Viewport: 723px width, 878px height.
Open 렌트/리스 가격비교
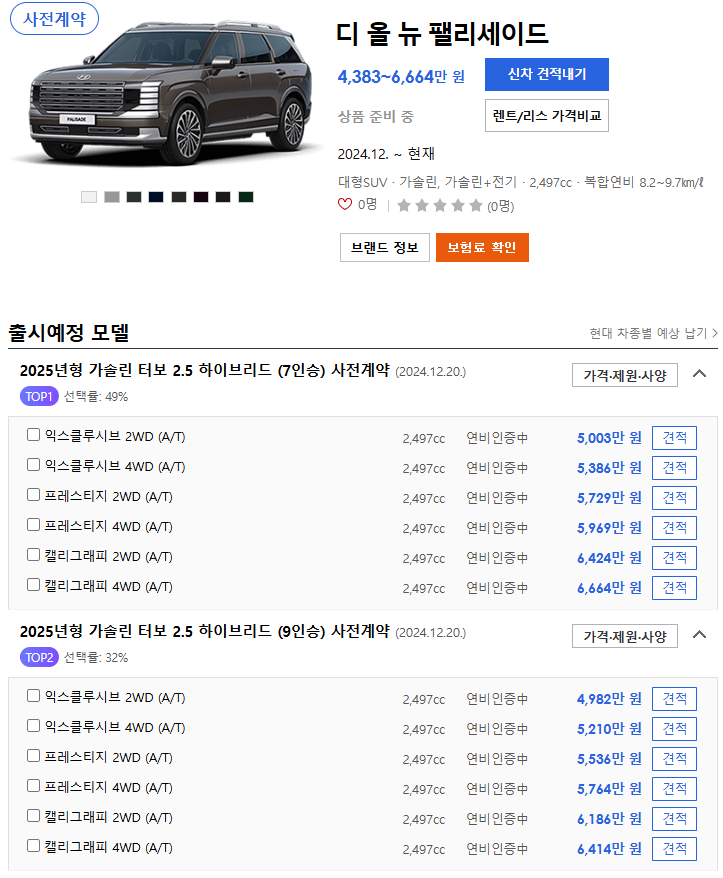coord(547,116)
